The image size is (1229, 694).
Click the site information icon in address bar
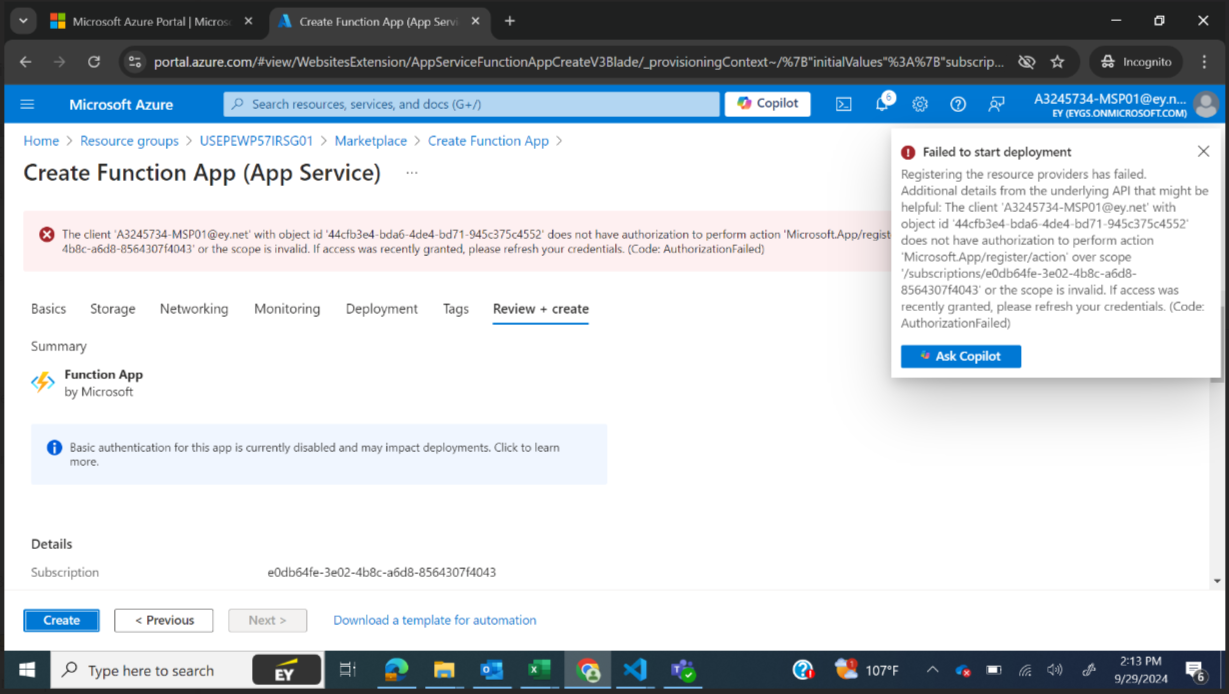135,62
